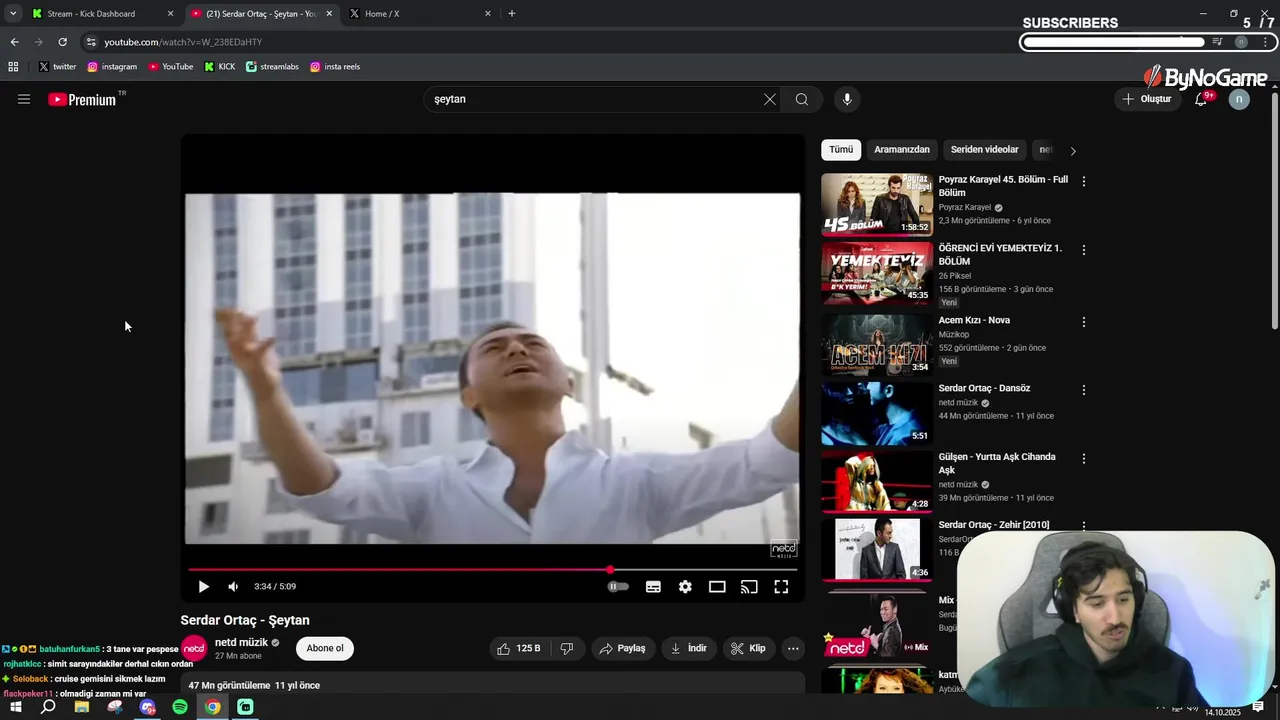Play the Şeytan video
Screen dimensions: 1280x720
click(x=203, y=587)
